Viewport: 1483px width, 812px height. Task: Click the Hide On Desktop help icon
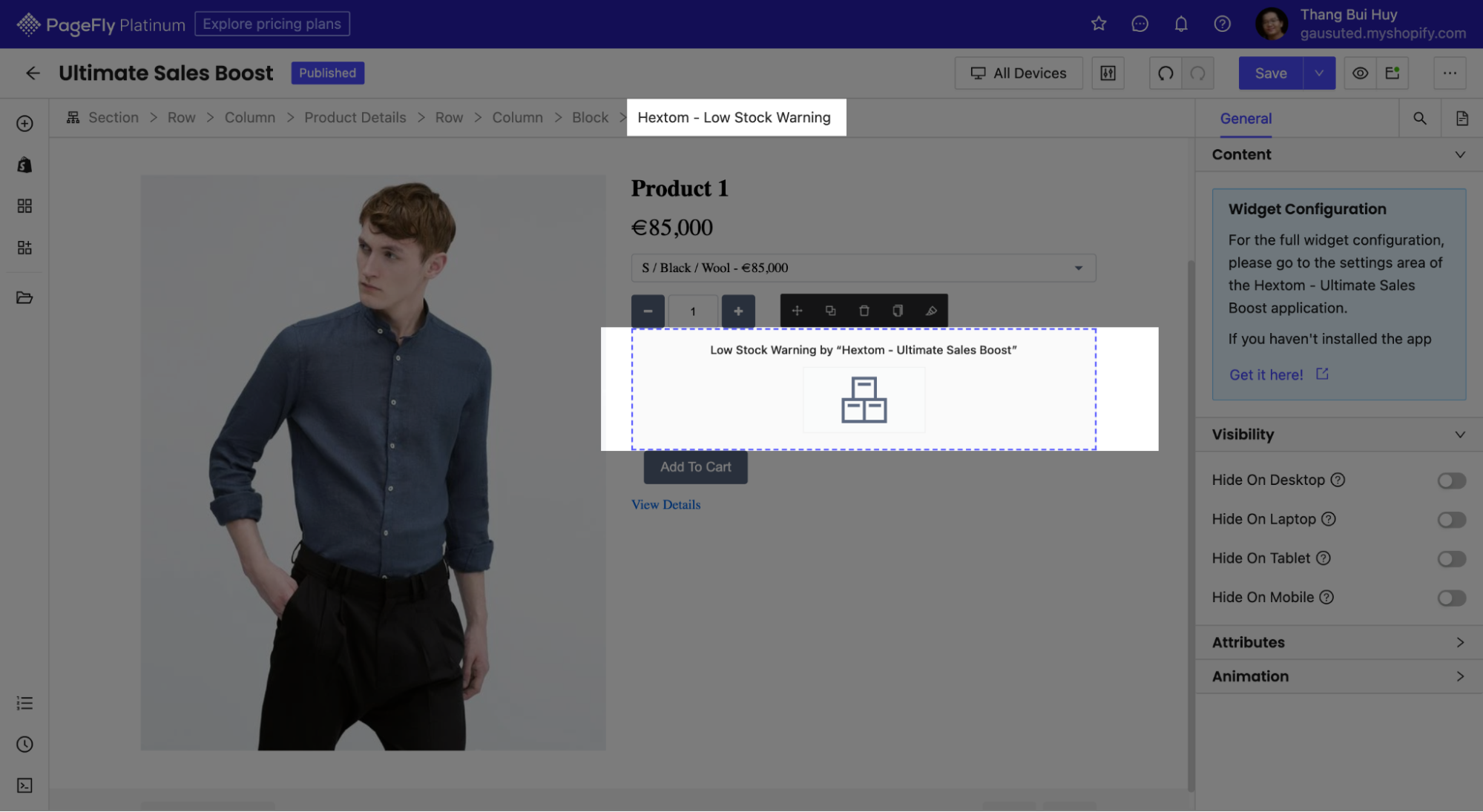click(1337, 480)
